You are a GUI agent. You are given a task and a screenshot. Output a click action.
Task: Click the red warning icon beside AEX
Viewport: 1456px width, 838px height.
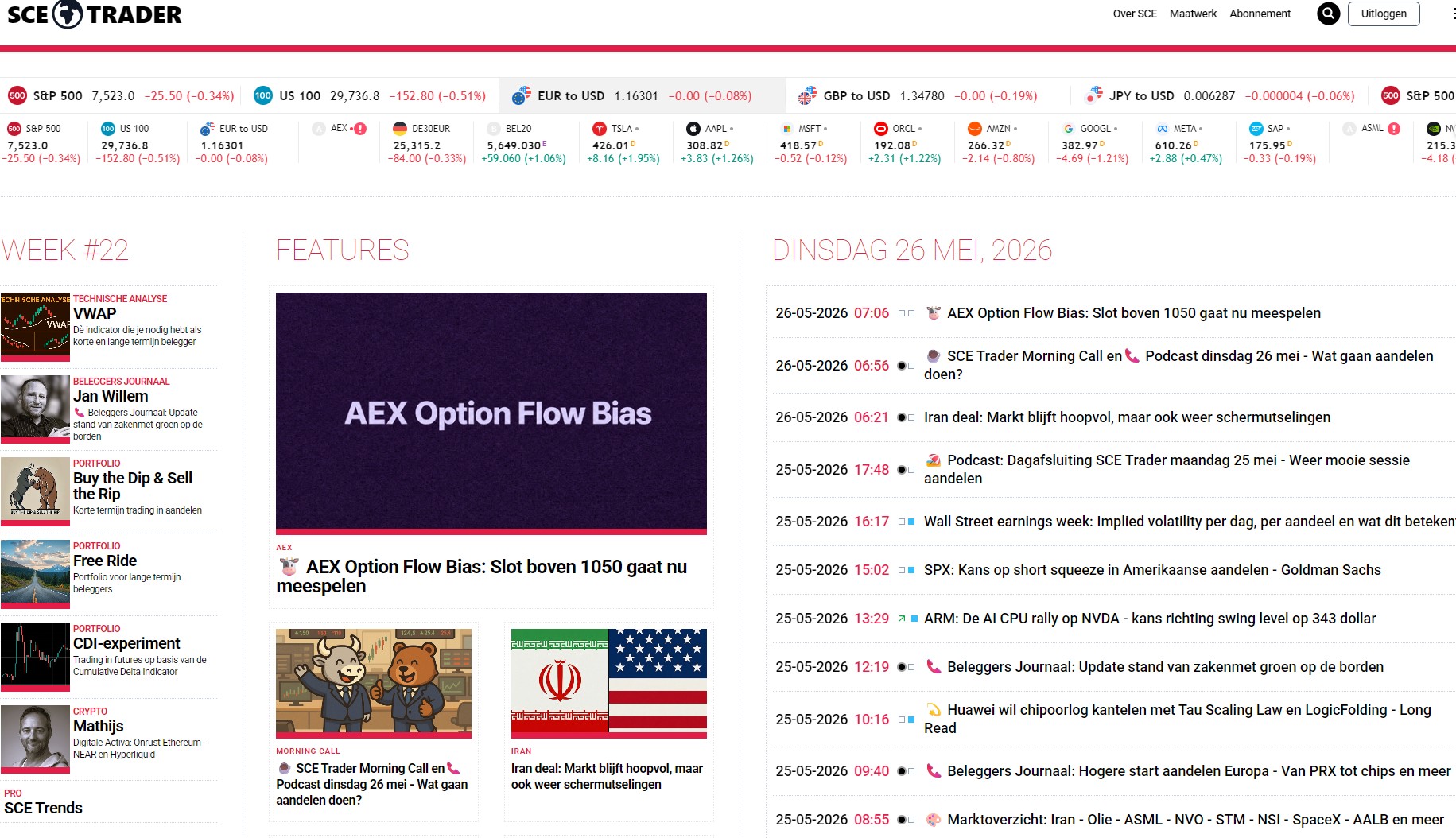pos(360,129)
